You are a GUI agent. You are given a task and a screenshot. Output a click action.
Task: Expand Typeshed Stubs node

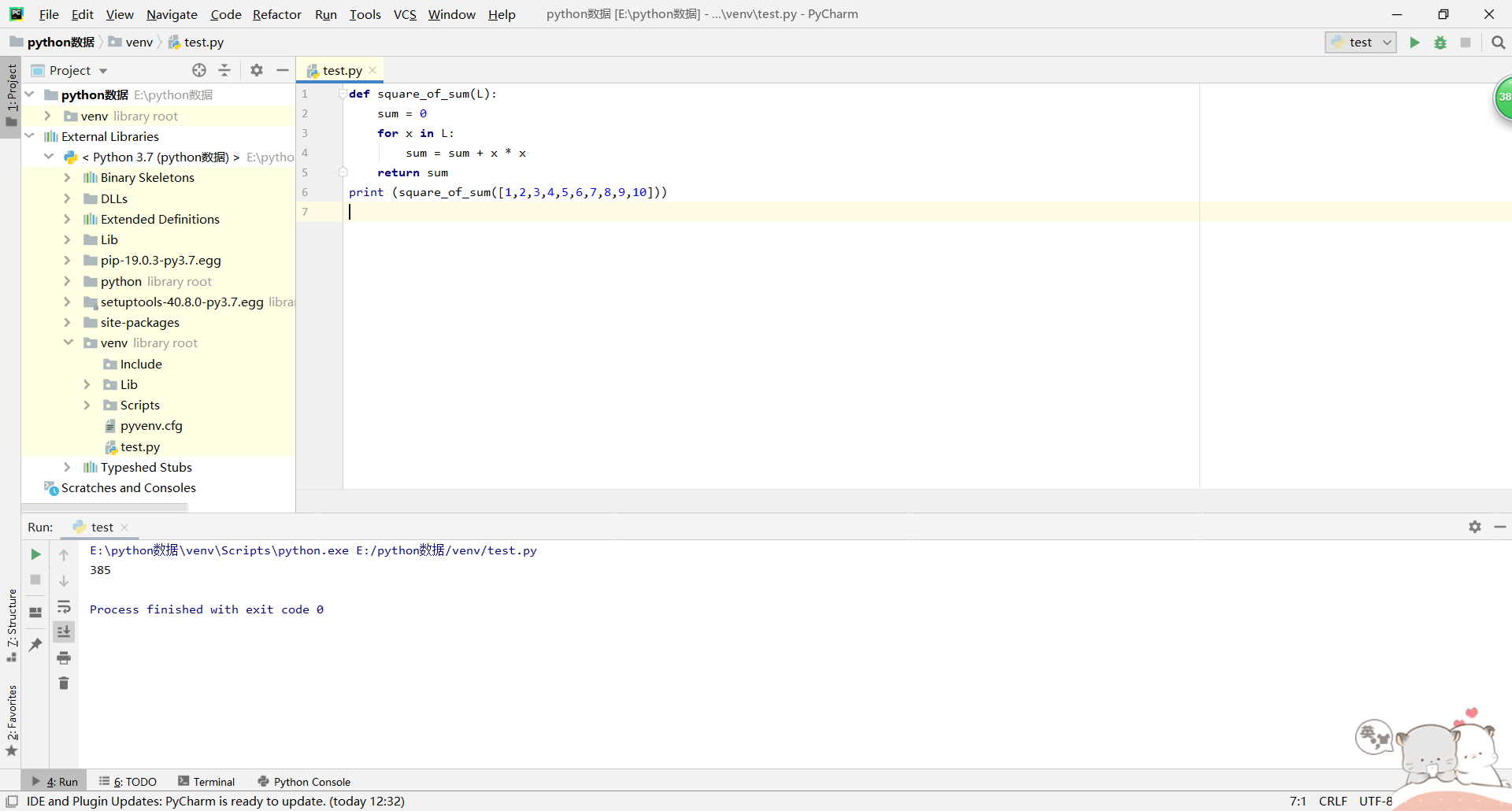point(68,467)
